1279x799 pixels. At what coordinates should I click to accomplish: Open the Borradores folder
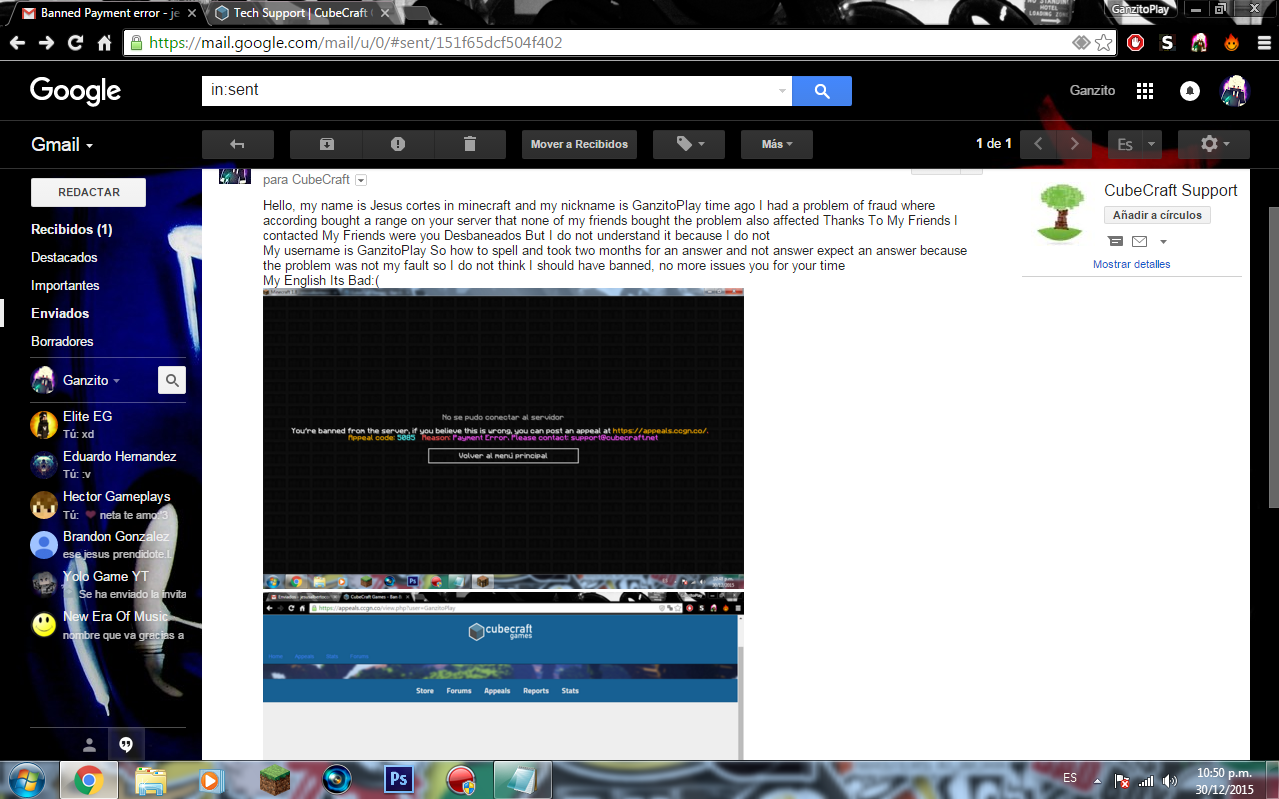click(62, 341)
